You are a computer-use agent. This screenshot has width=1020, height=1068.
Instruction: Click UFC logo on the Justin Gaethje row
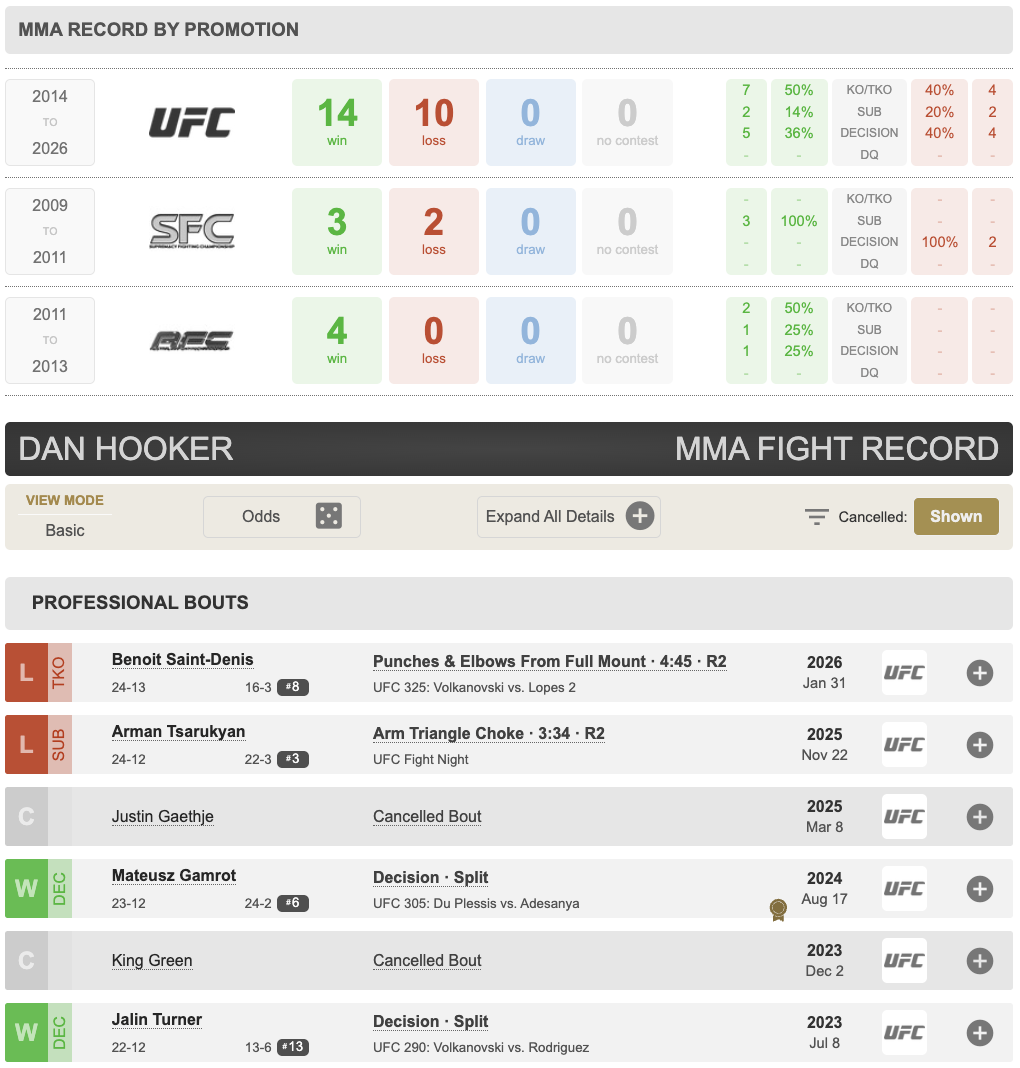tap(904, 817)
